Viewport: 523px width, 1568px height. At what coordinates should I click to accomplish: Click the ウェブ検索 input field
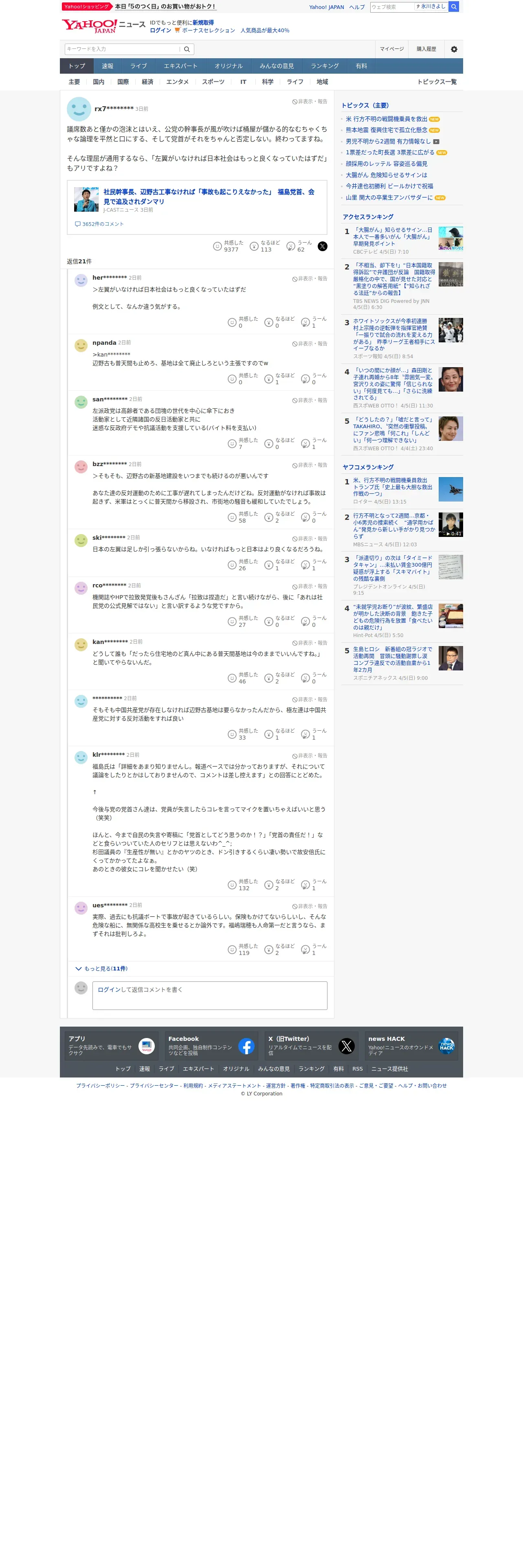[x=392, y=7]
